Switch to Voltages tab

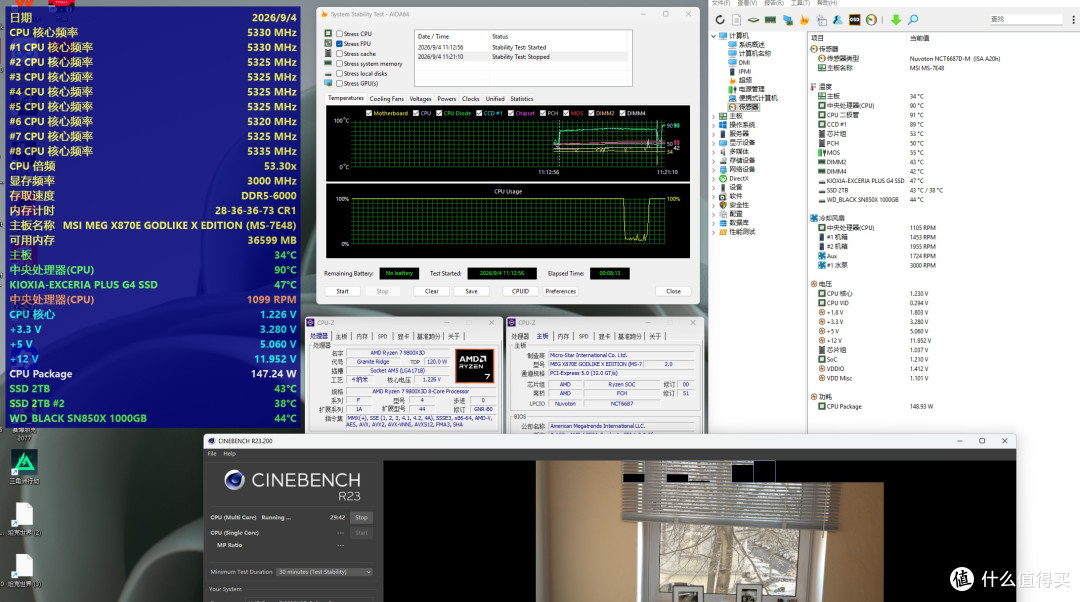[x=420, y=98]
